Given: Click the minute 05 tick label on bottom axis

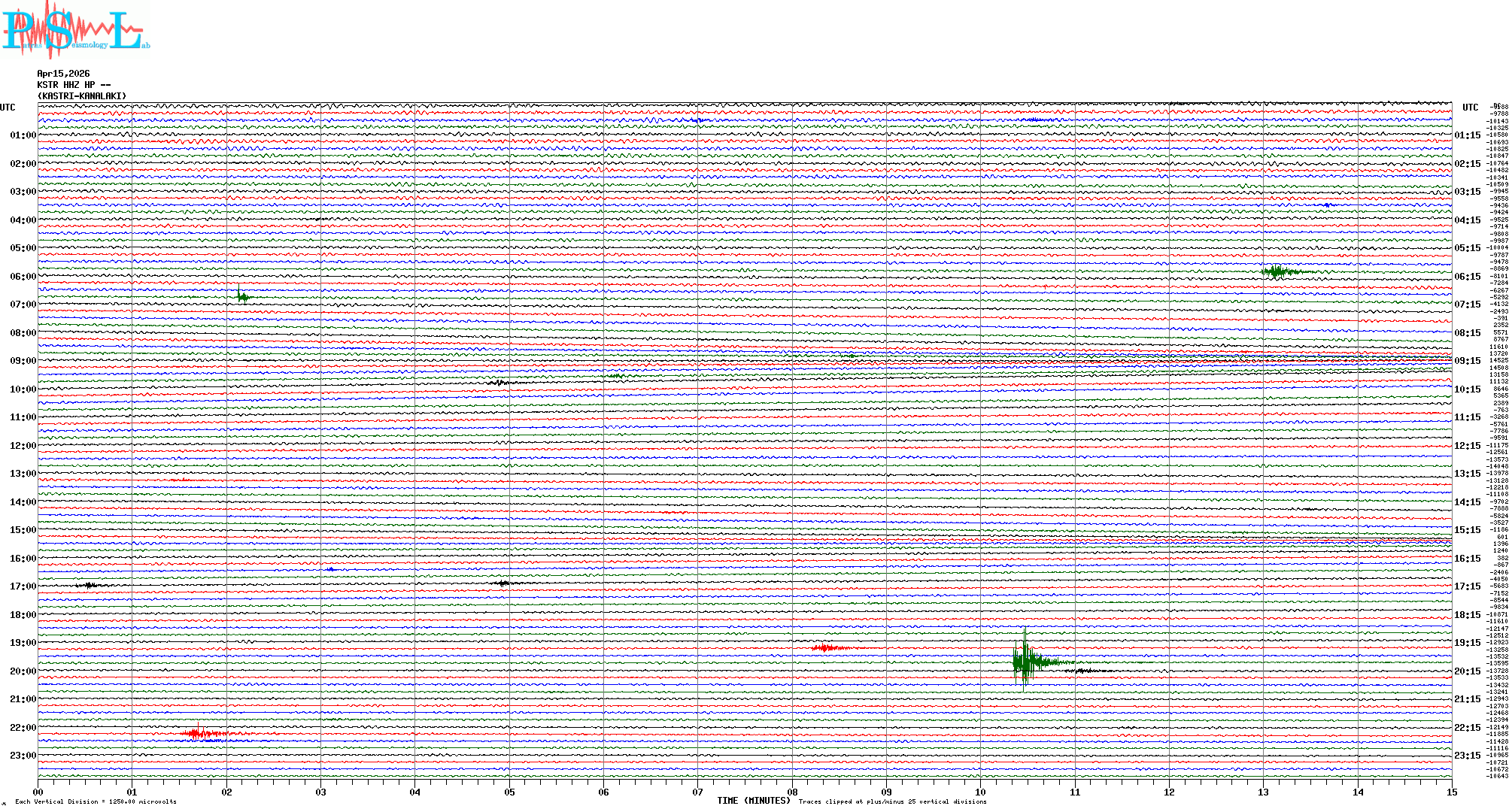Looking at the screenshot, I should (x=509, y=792).
